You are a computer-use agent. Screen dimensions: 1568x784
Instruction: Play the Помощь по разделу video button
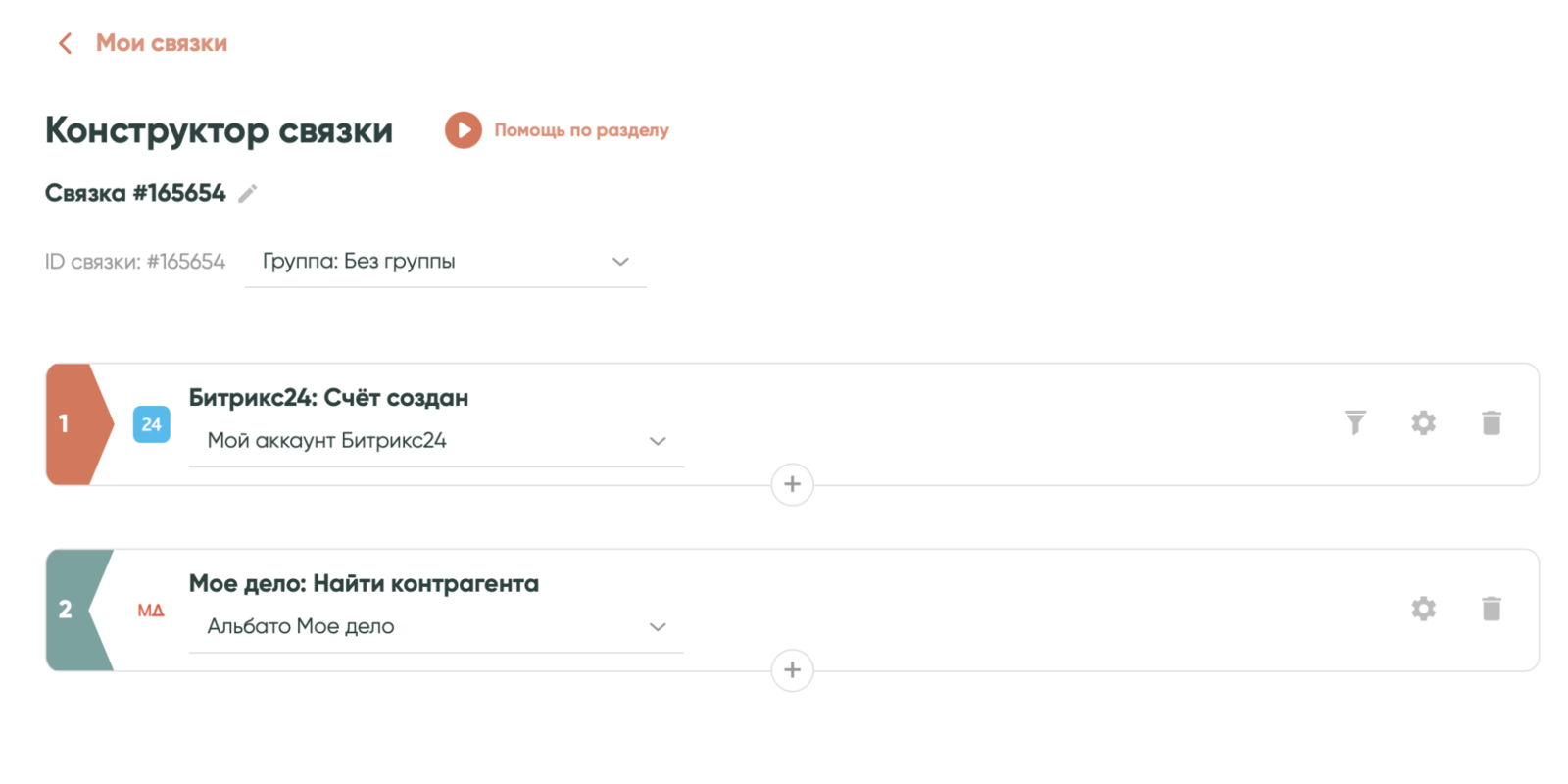pos(464,130)
